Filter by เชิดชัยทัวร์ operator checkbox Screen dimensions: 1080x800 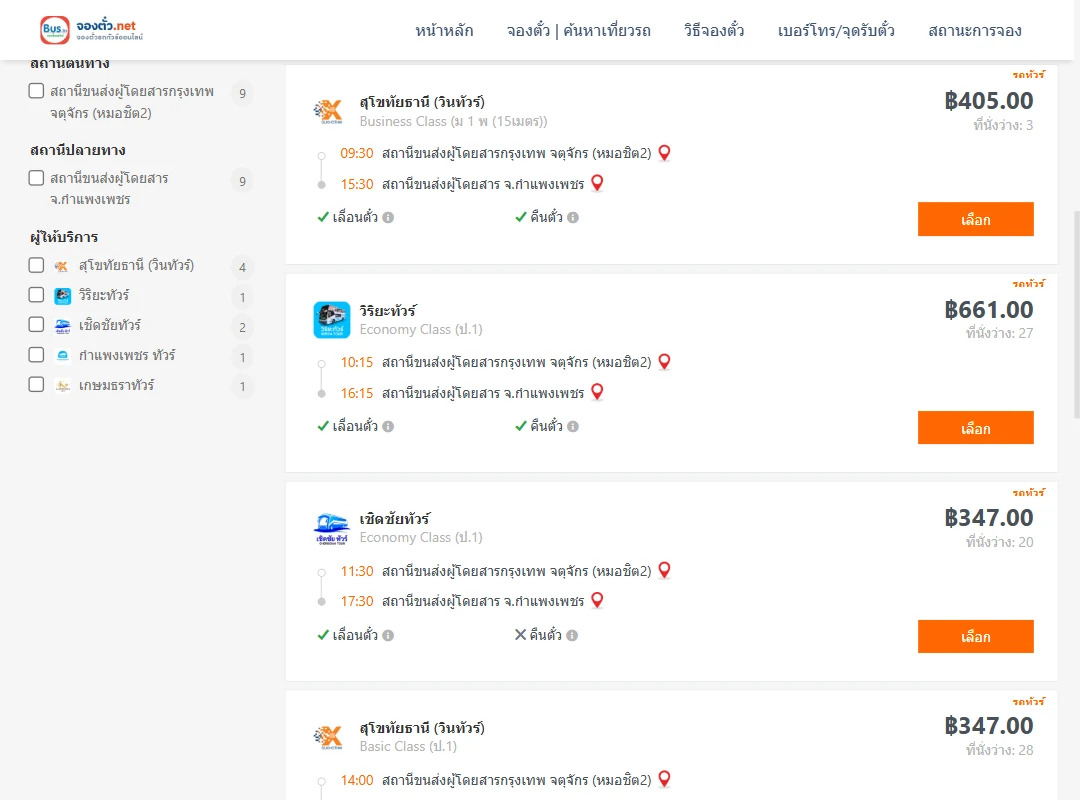37,325
